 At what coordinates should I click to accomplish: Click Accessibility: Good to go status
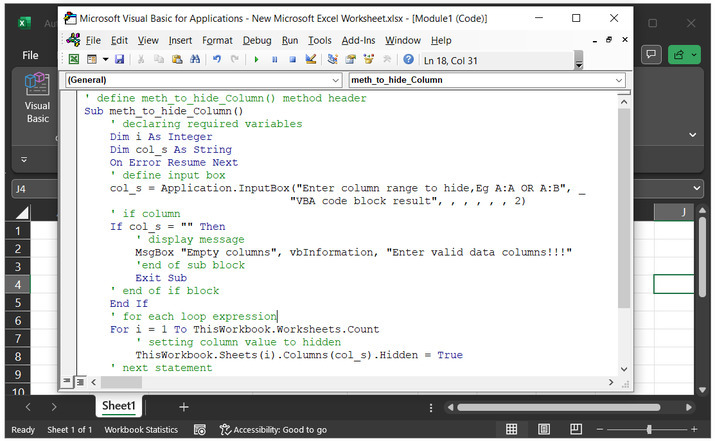point(273,430)
